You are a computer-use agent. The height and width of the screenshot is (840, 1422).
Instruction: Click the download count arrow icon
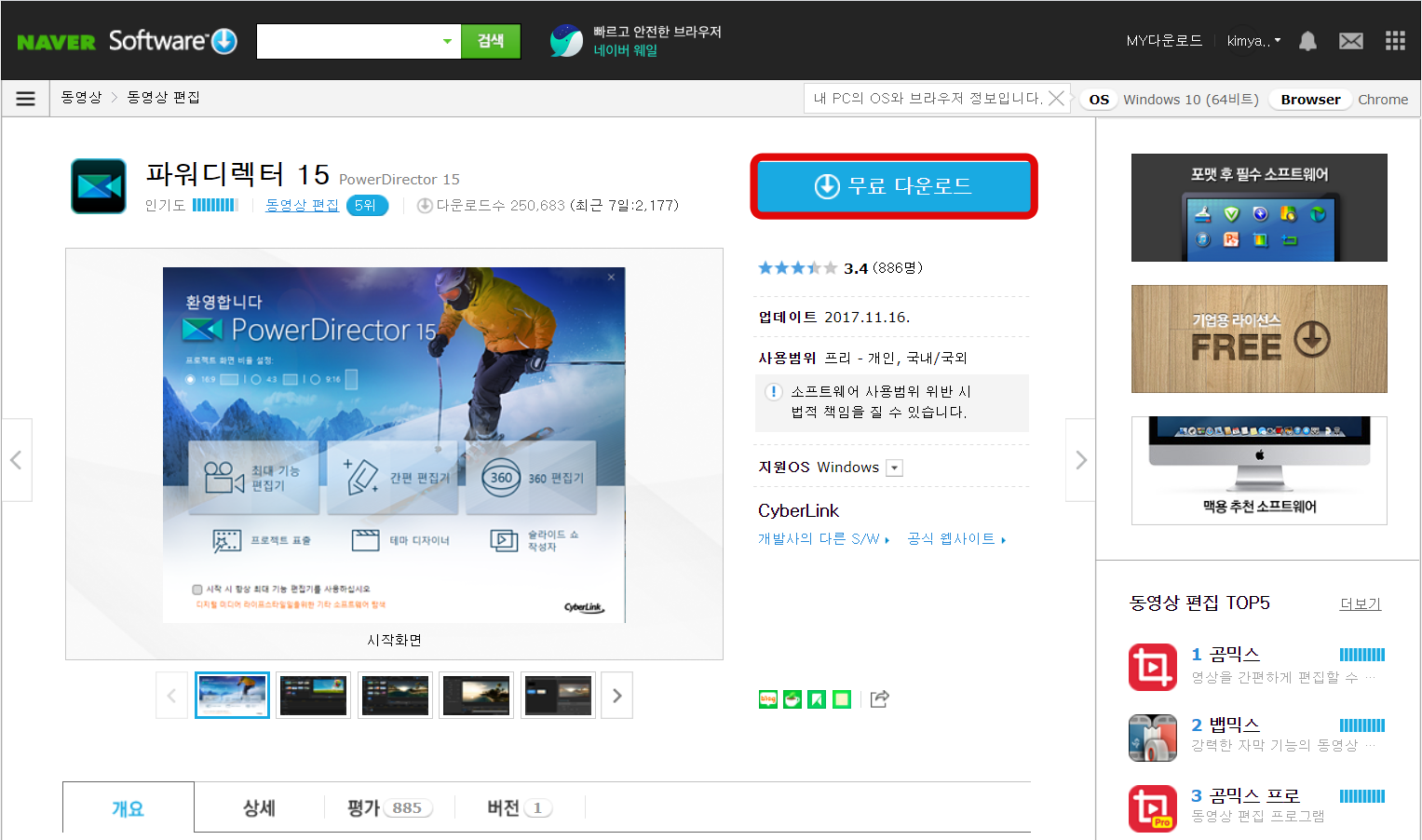(425, 206)
